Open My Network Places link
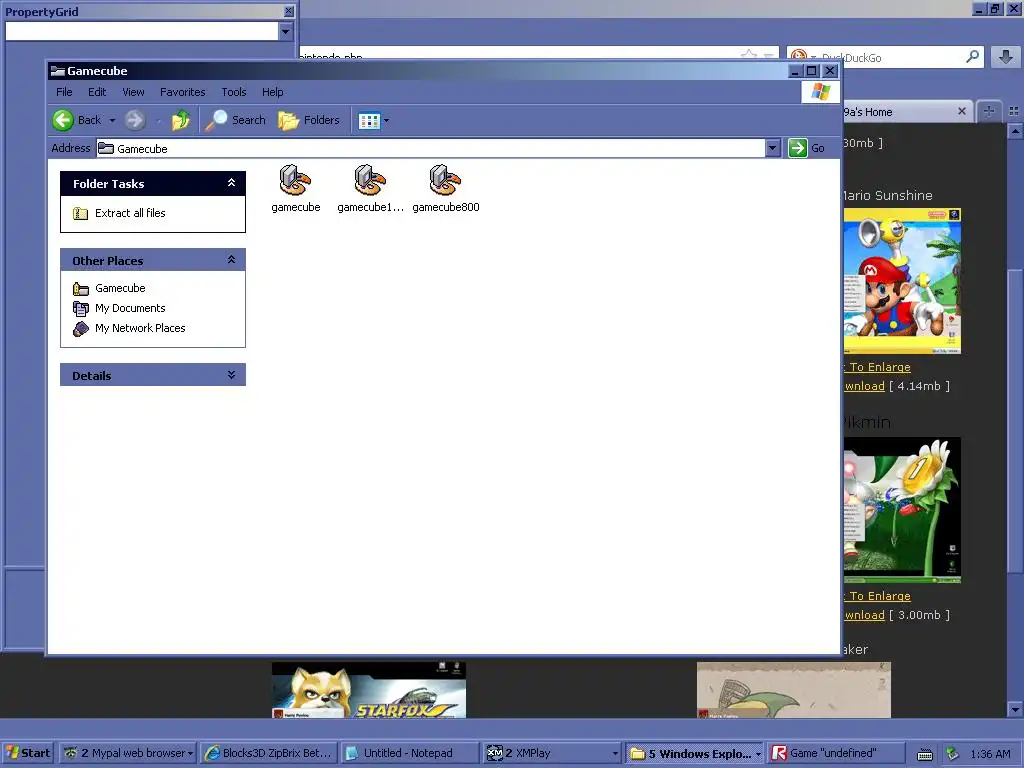 pyautogui.click(x=140, y=328)
